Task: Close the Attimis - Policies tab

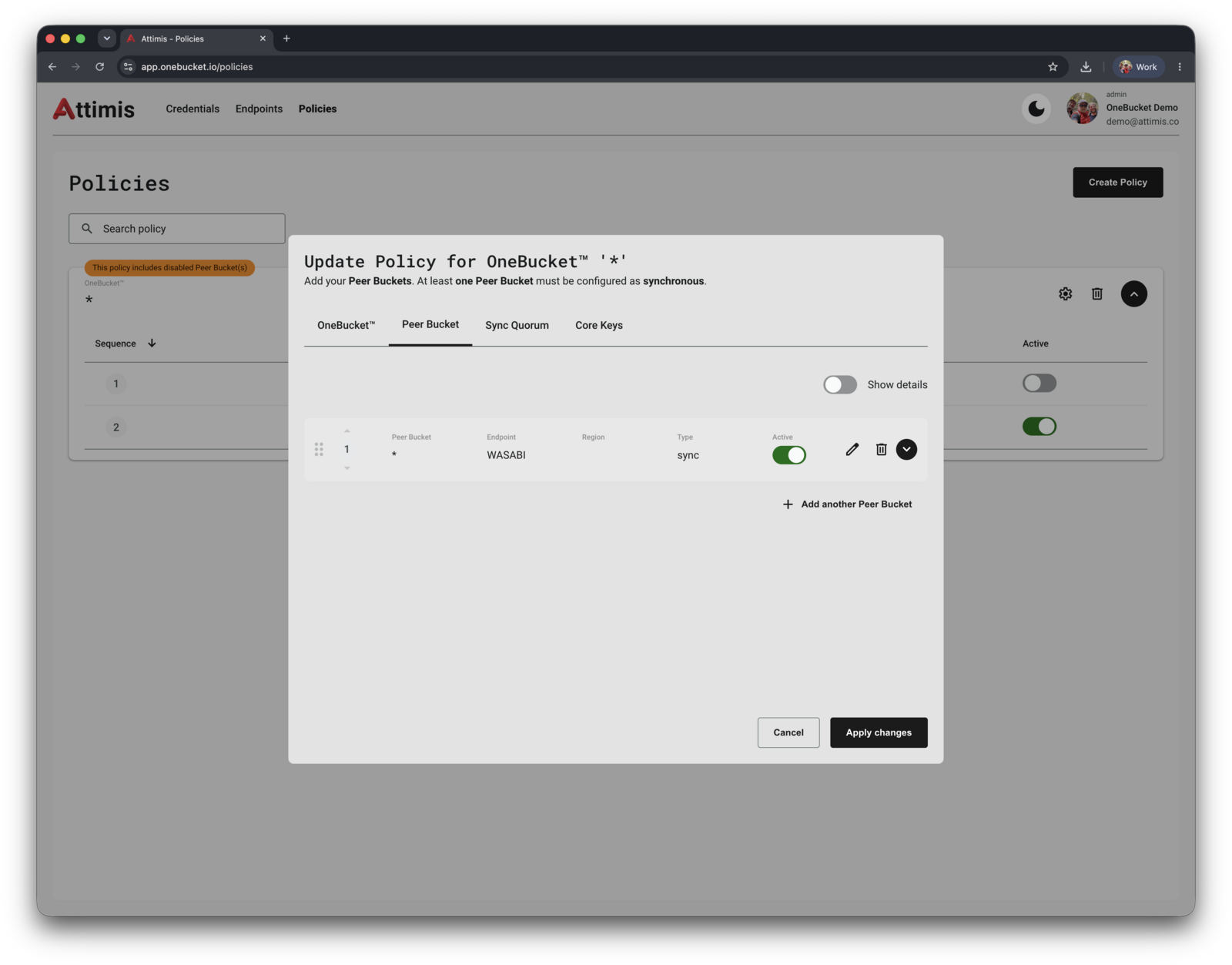Action: (263, 39)
